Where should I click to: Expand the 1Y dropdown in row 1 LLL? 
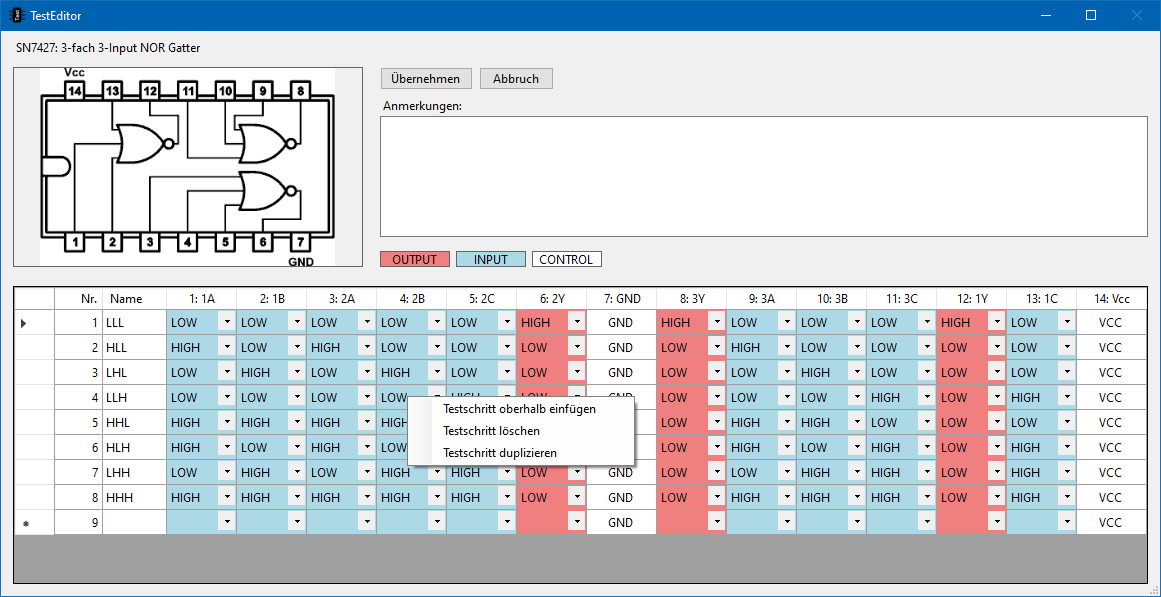[997, 323]
